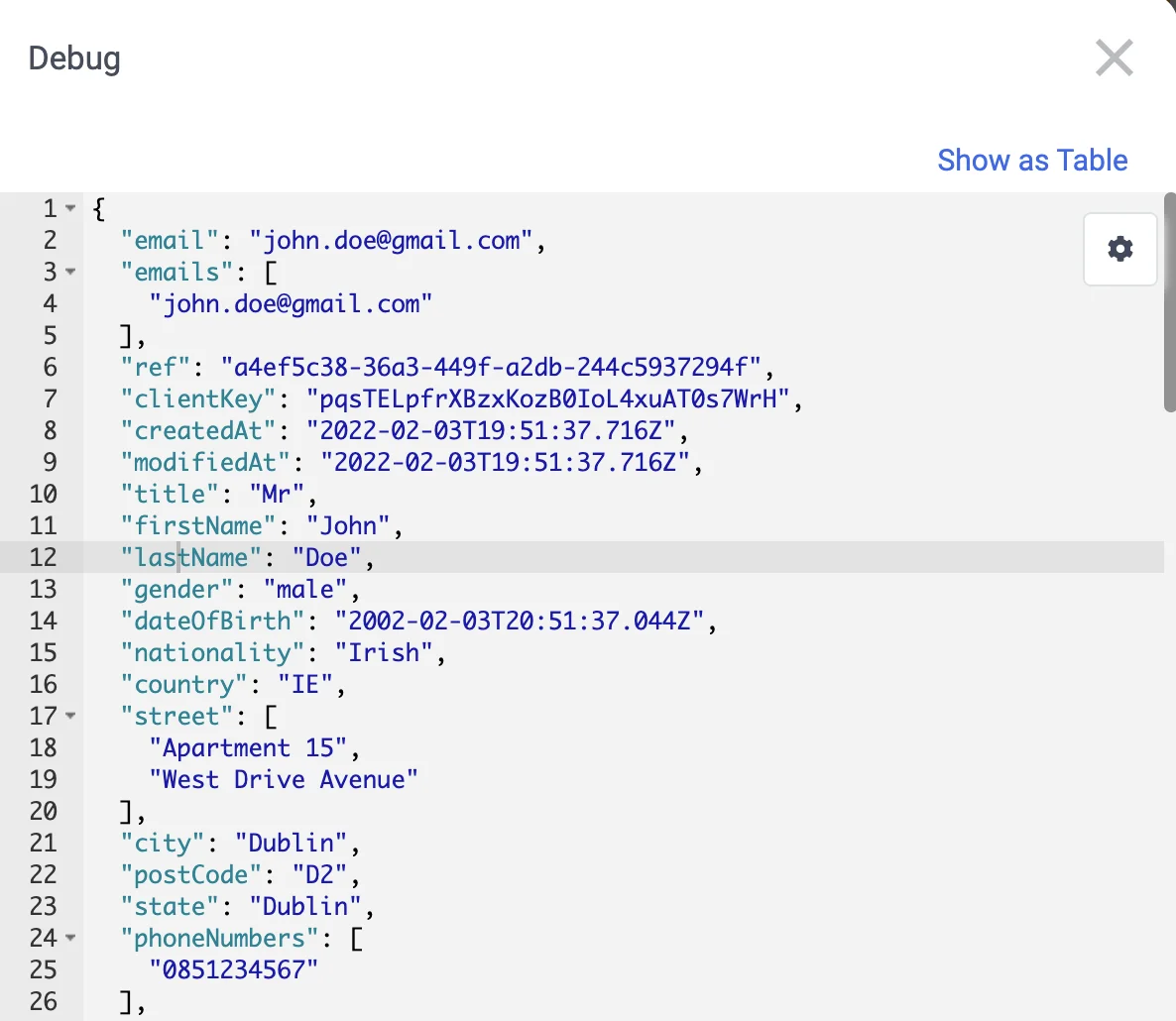The height and width of the screenshot is (1021, 1176).
Task: Click the "Dublin" state value on line 23
Action: pos(305,906)
